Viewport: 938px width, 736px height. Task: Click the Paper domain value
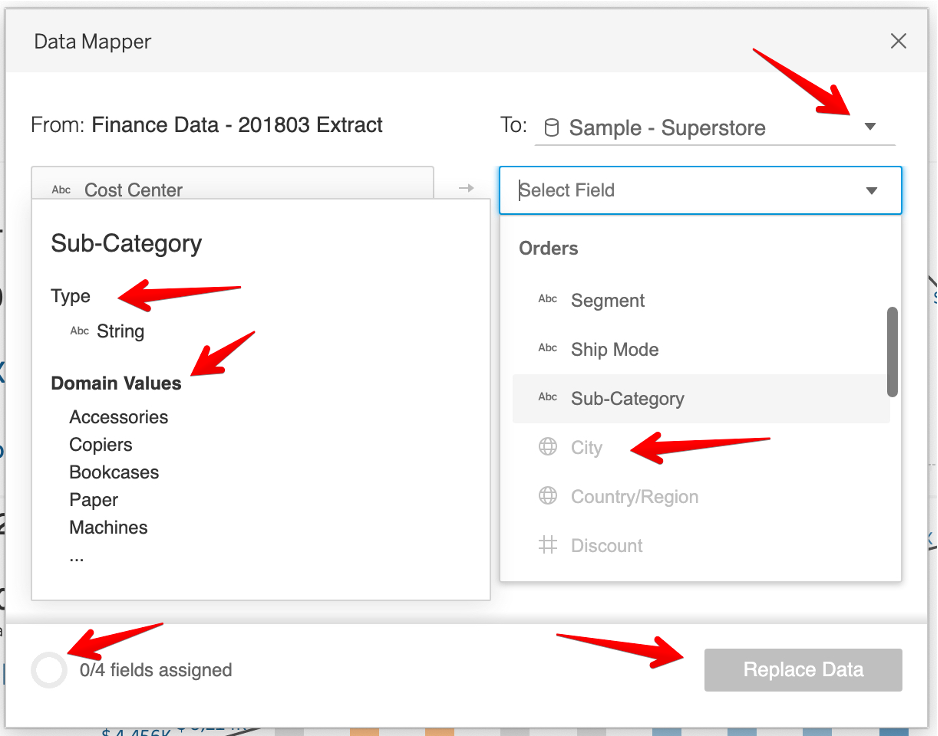pyautogui.click(x=93, y=500)
